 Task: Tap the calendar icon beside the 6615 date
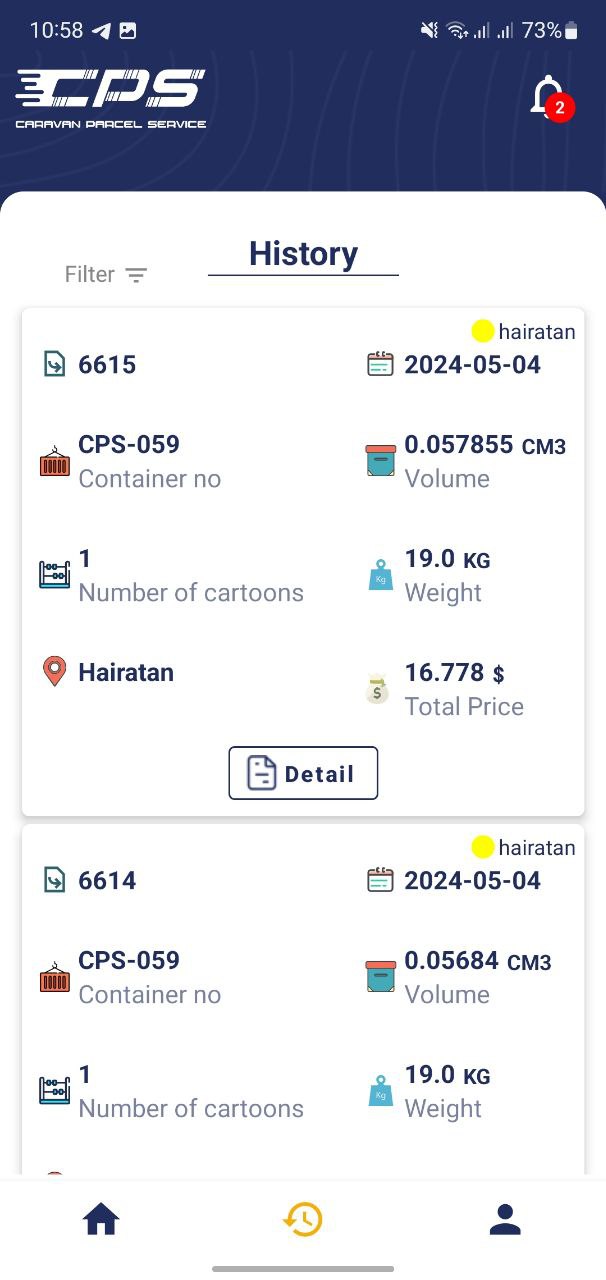(380, 364)
